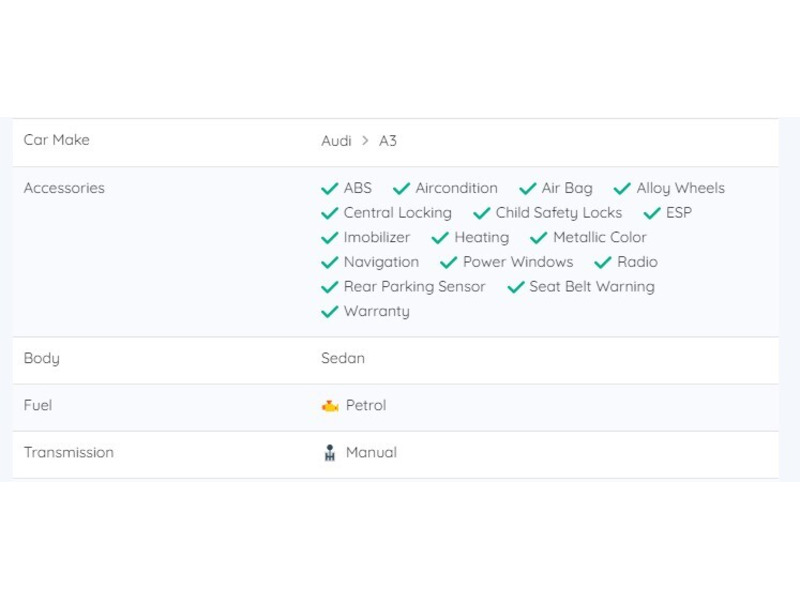The height and width of the screenshot is (600, 800).
Task: Click the checkmark icon beside Rear Parking Sensor
Action: 330,287
